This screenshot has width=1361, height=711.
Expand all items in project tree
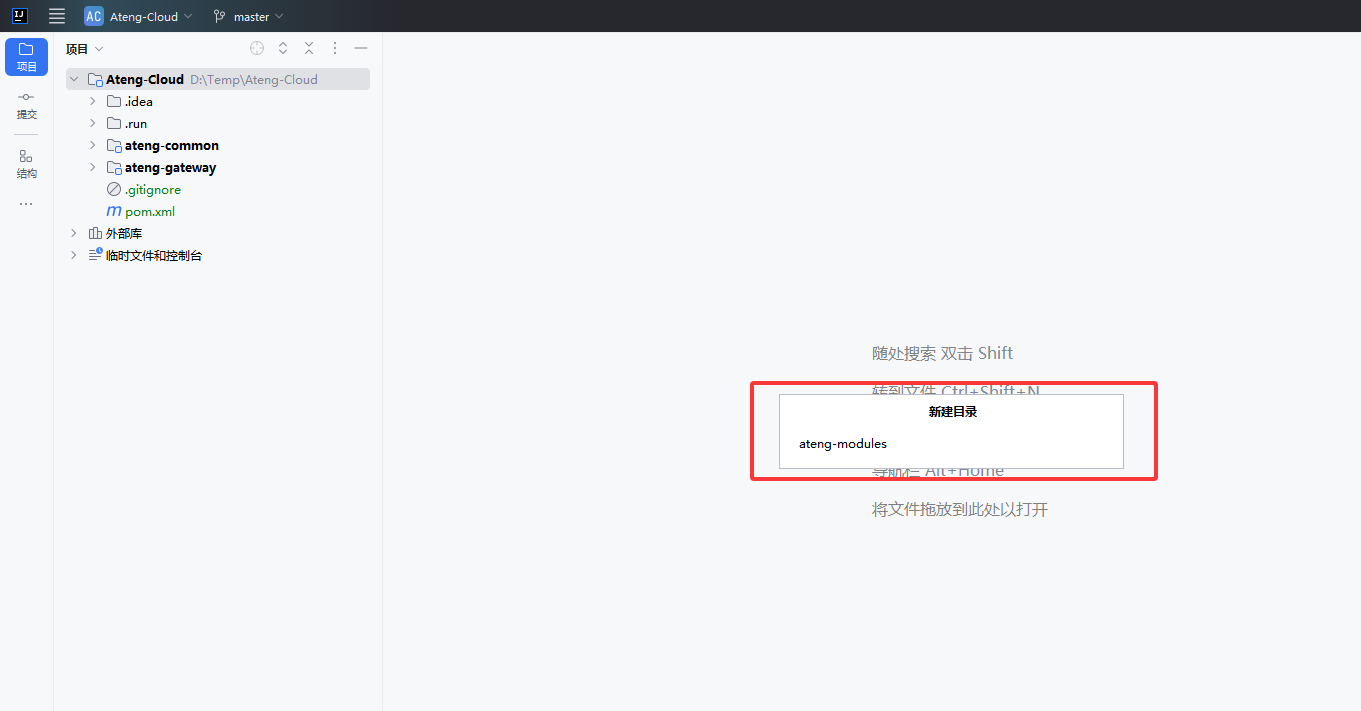point(283,48)
